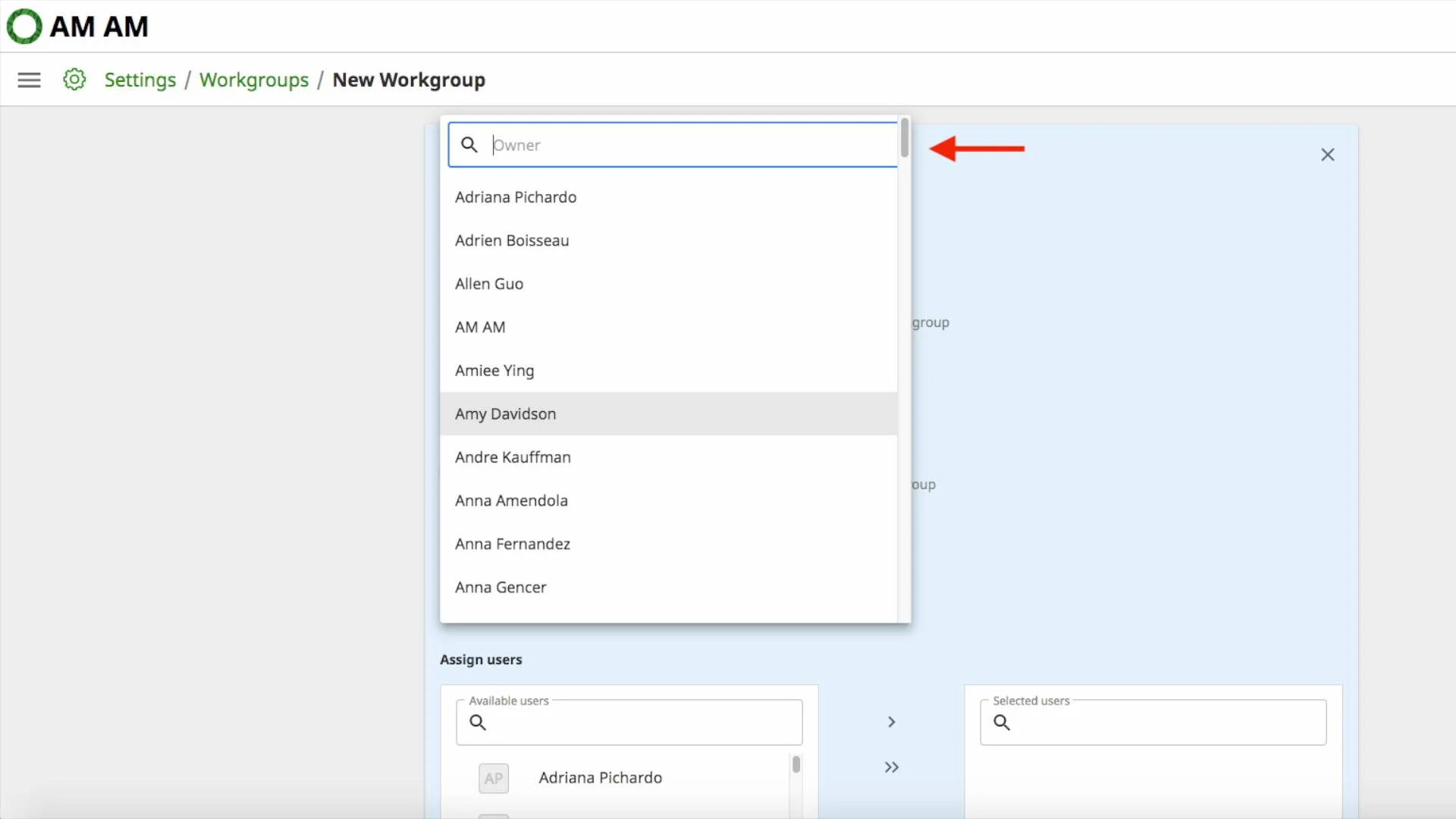The height and width of the screenshot is (819, 1456).
Task: Click the green circle AM AM logo
Action: click(24, 27)
